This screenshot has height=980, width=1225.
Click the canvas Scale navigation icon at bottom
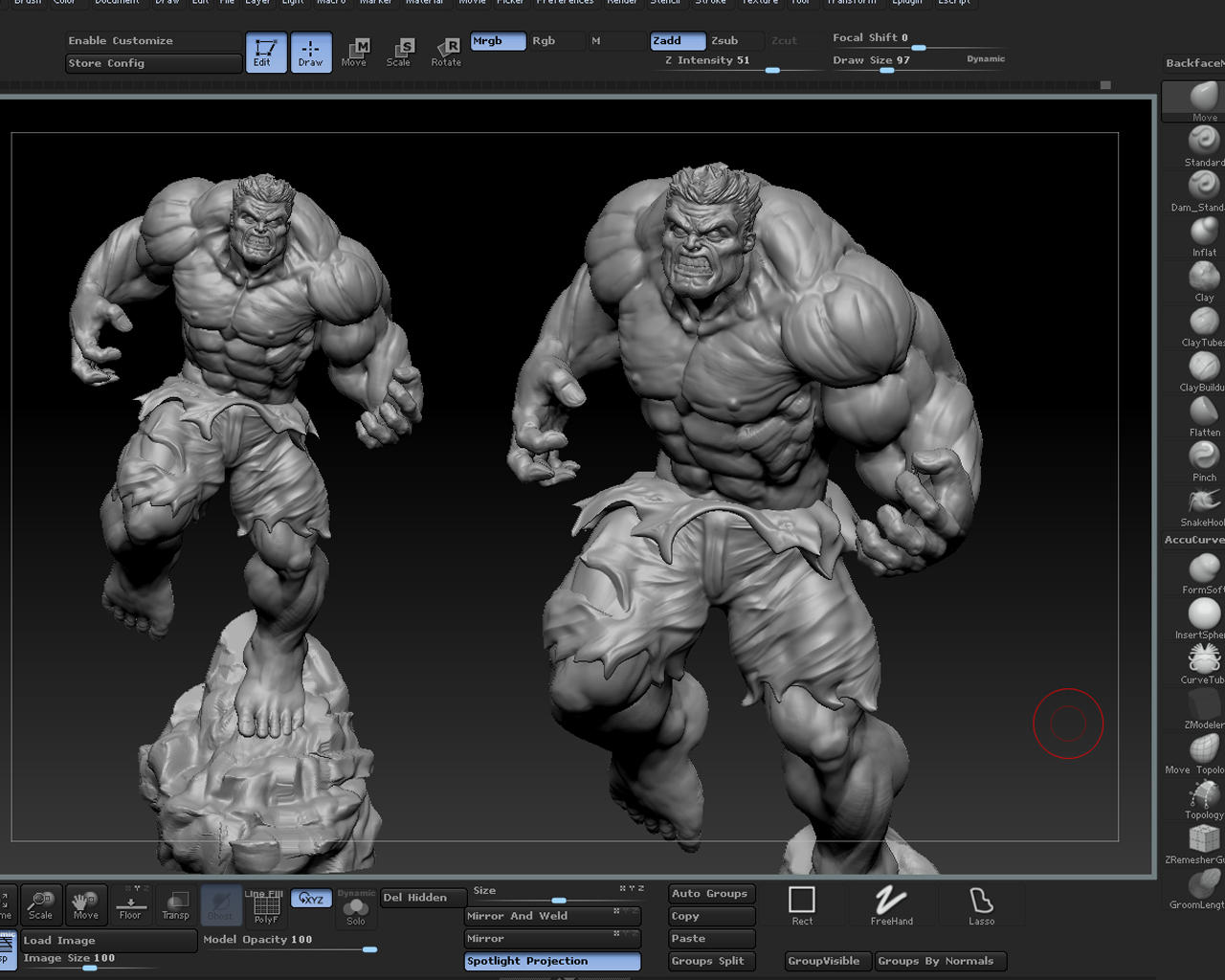[41, 903]
